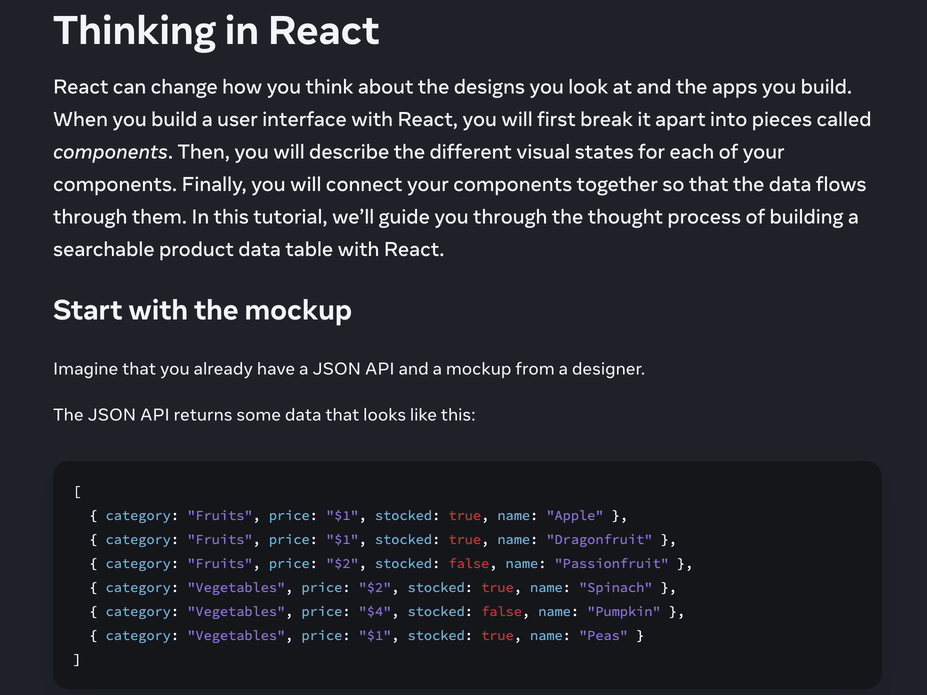
Task: Click the closing square bracket in the code block
Action: click(x=77, y=660)
